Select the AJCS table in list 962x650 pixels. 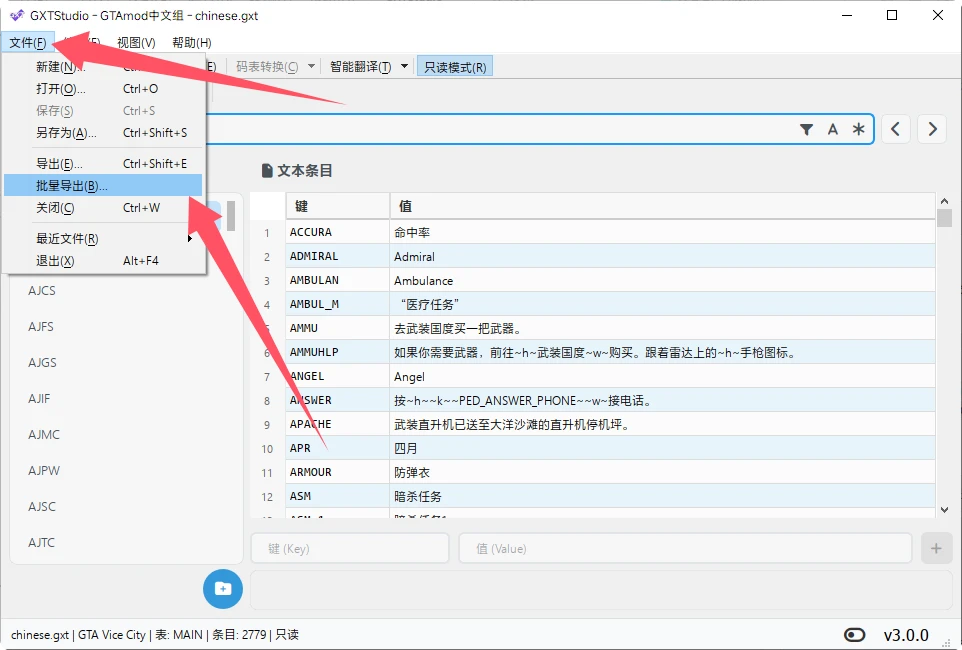(42, 290)
